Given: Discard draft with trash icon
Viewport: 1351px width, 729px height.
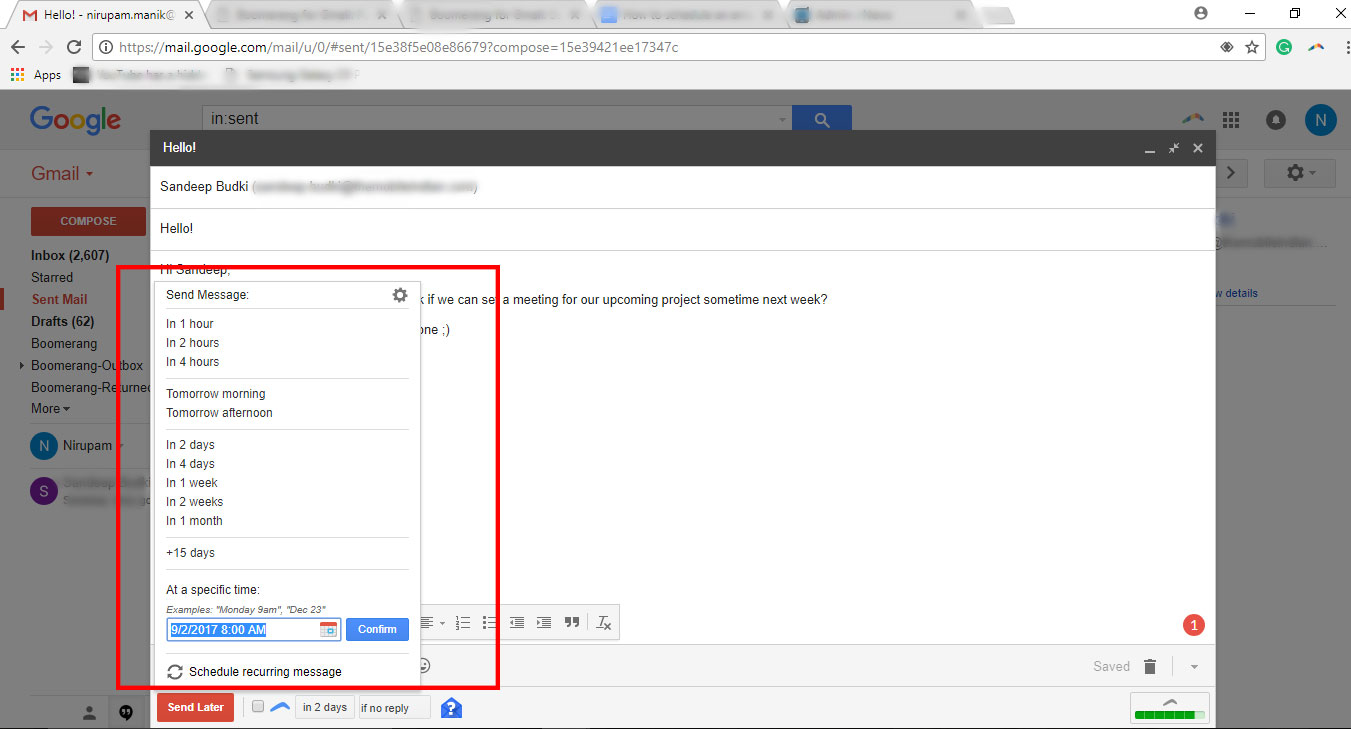Looking at the screenshot, I should coord(1150,667).
